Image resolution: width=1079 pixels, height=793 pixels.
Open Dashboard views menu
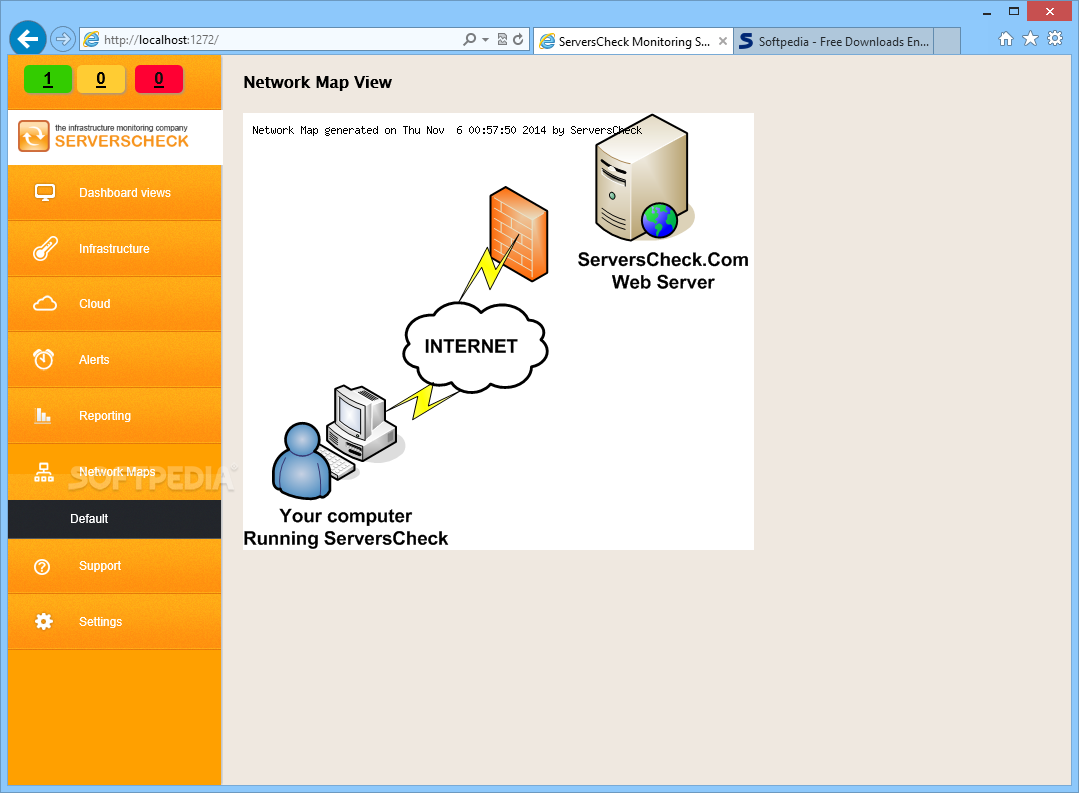click(115, 193)
